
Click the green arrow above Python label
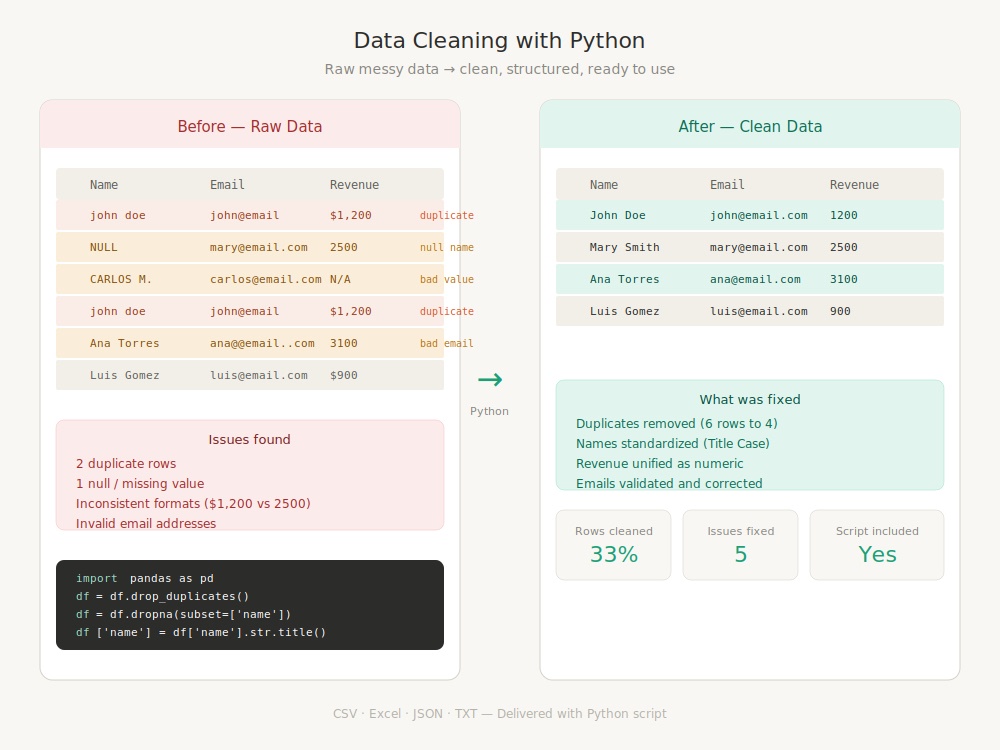coord(490,379)
